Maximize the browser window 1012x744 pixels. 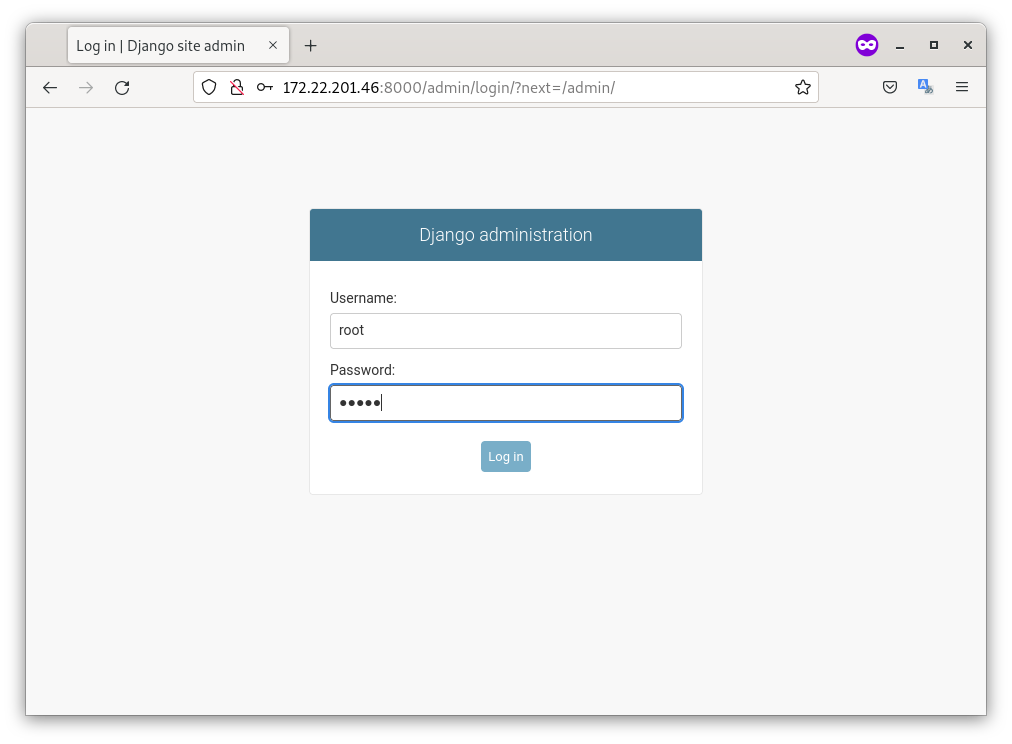click(933, 45)
